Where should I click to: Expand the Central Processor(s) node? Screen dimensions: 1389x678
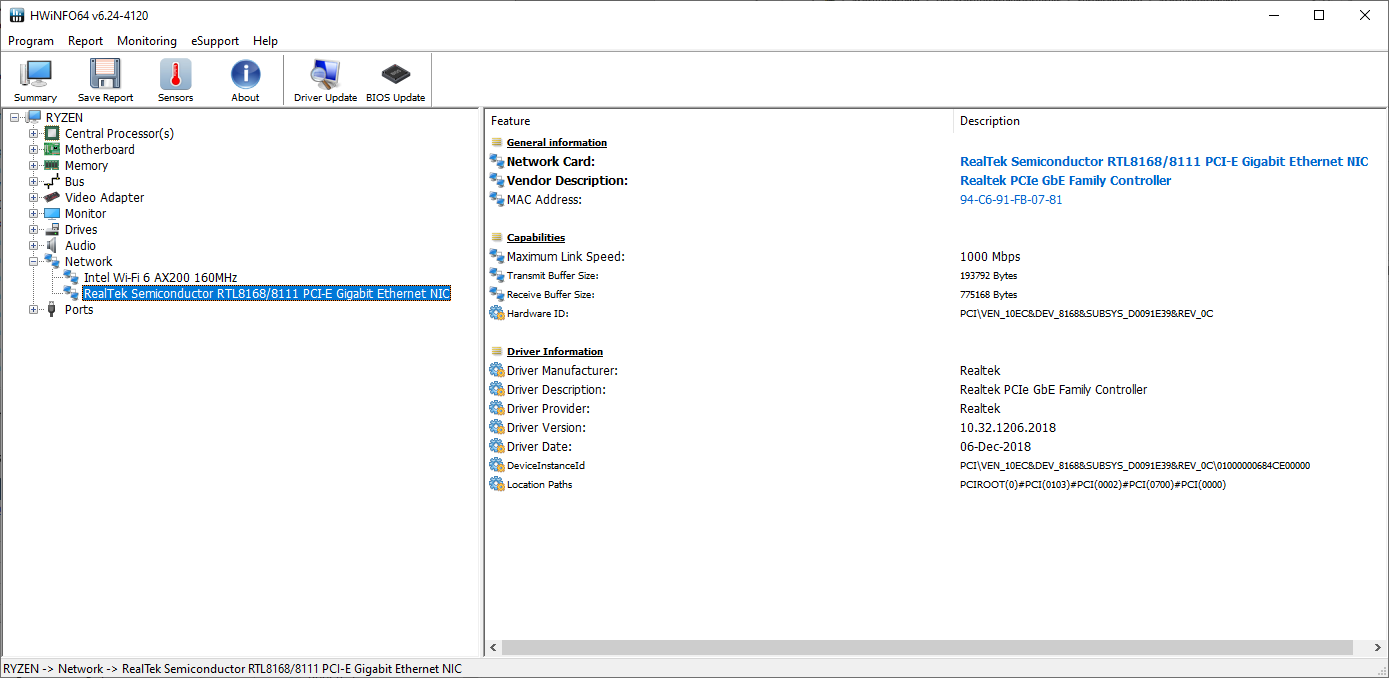(x=34, y=134)
